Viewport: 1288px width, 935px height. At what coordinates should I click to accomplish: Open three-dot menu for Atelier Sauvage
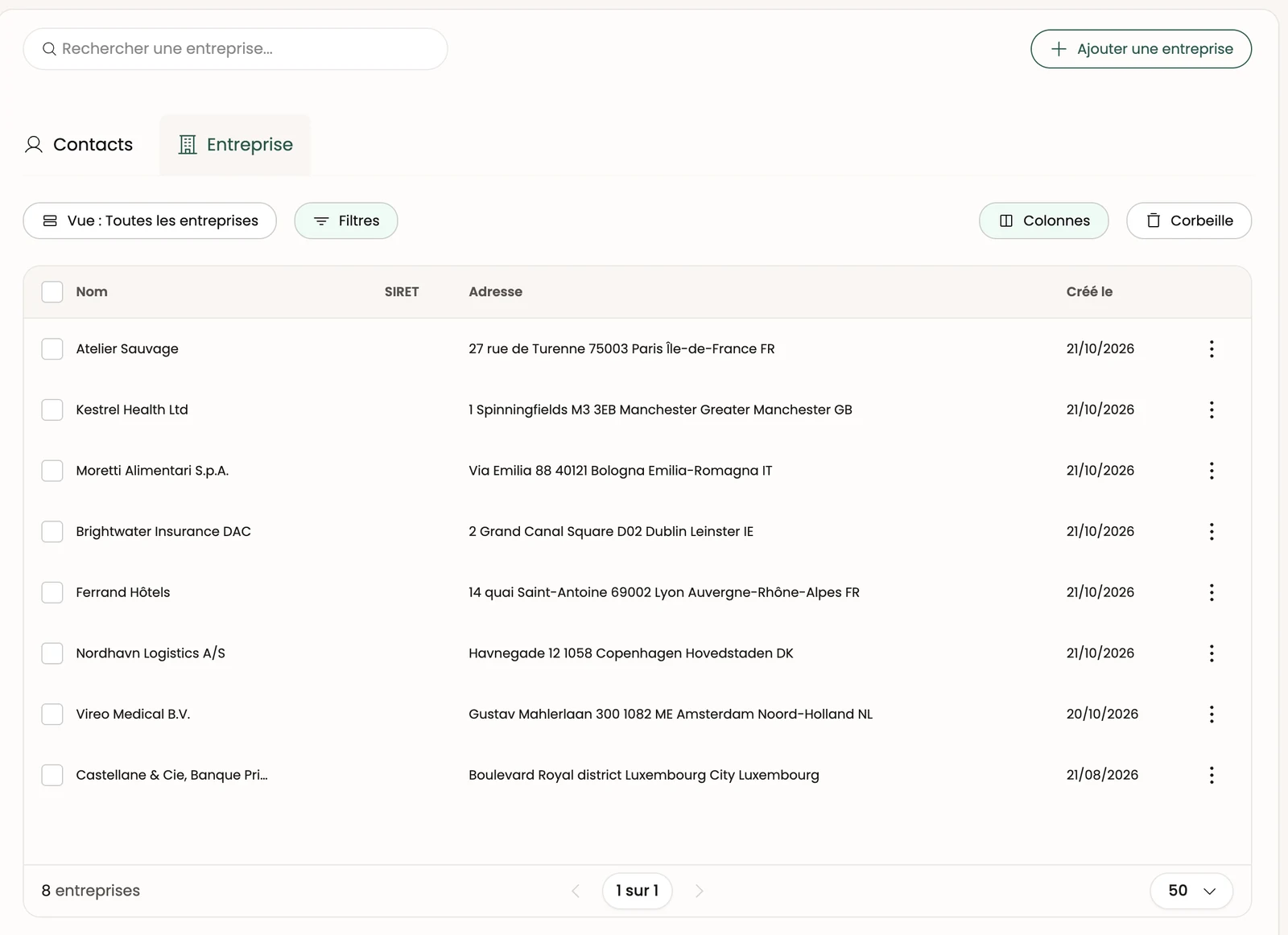tap(1212, 348)
